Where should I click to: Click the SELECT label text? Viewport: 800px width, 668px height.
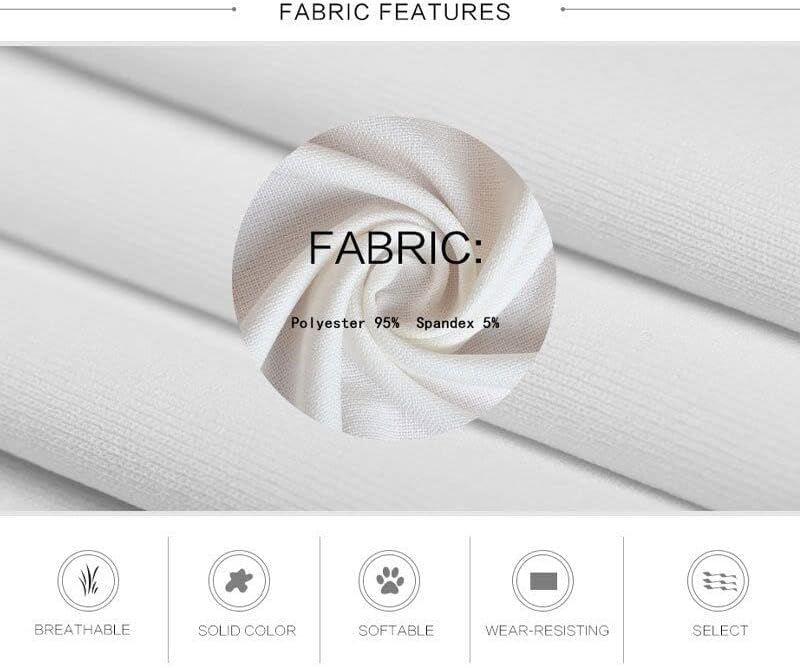720,630
